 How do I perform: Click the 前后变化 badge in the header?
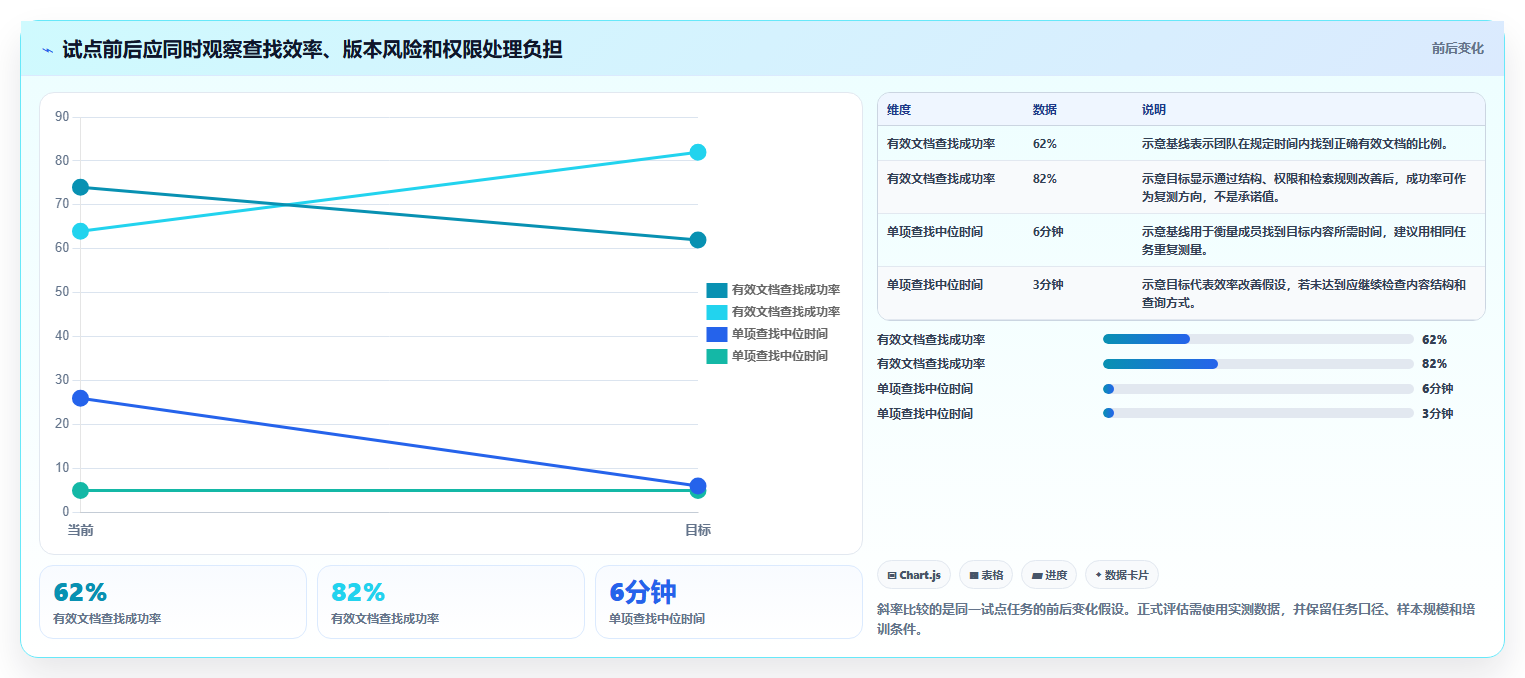1458,48
